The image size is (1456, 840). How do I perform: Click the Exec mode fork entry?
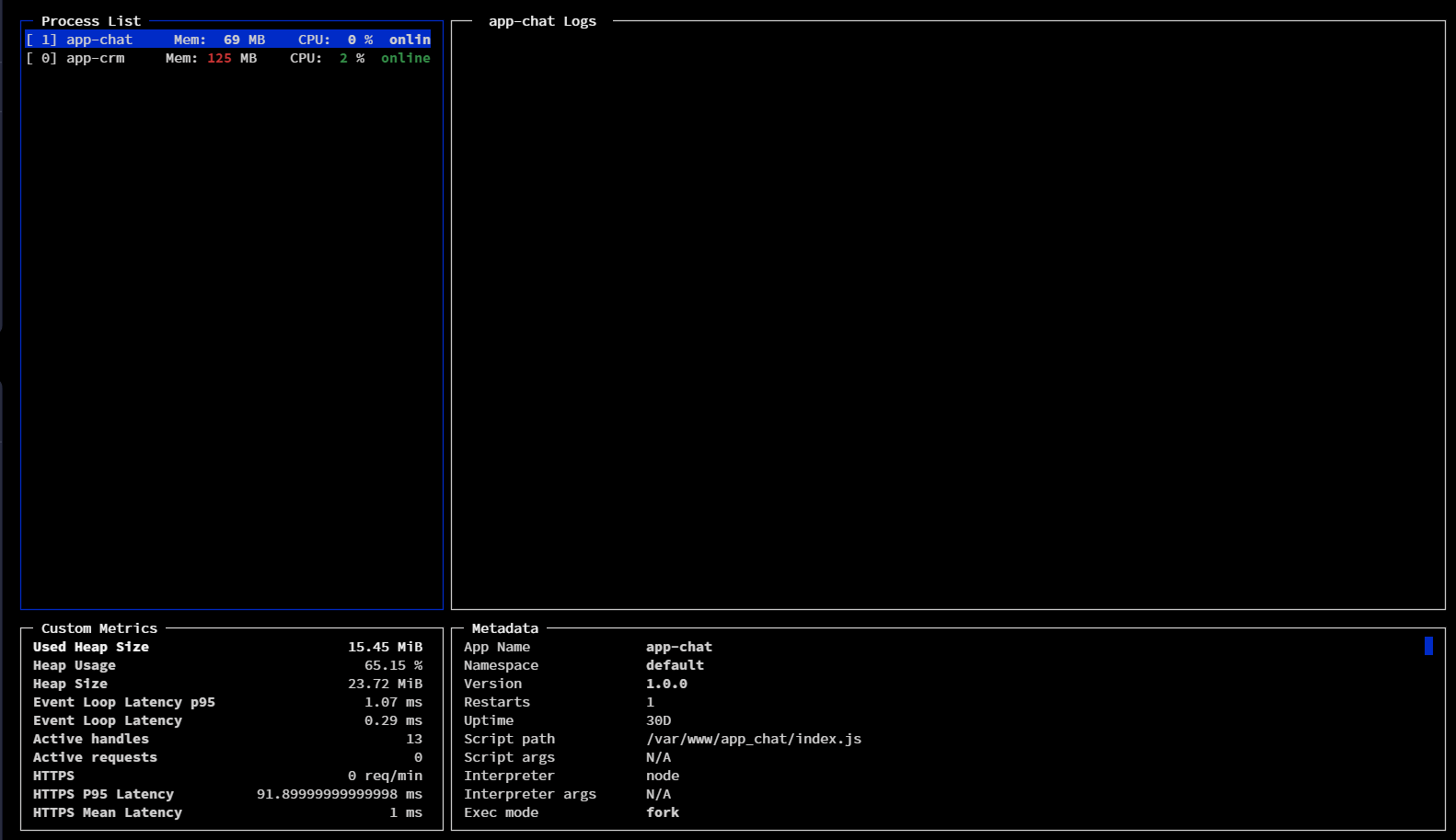click(662, 812)
